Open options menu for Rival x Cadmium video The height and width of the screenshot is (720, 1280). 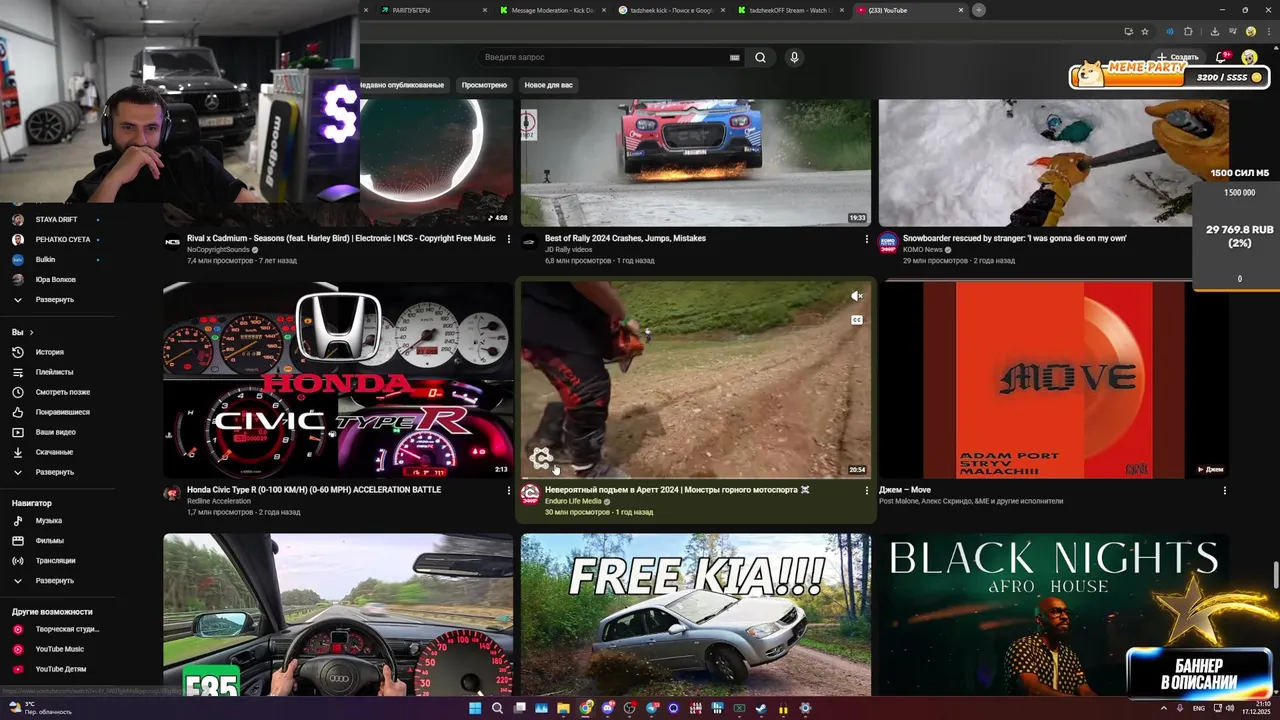pos(509,239)
